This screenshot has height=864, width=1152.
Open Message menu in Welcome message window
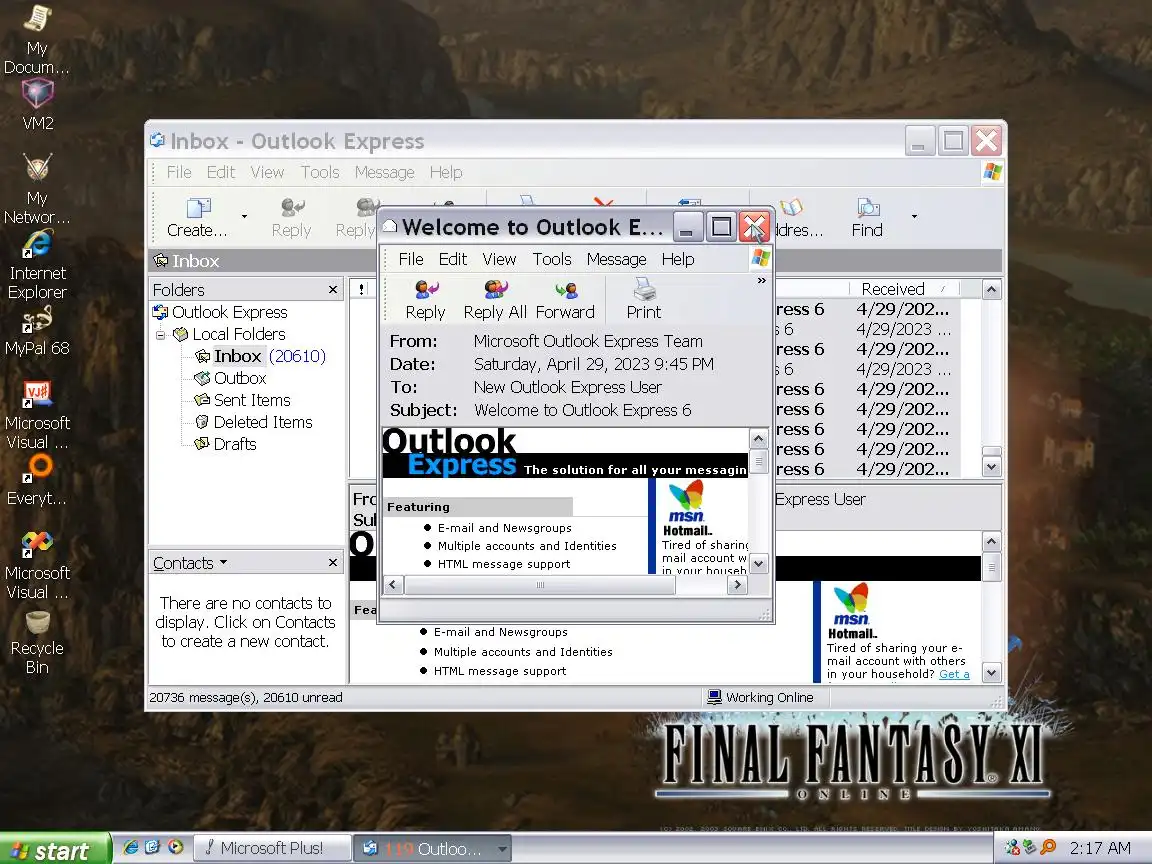616,259
